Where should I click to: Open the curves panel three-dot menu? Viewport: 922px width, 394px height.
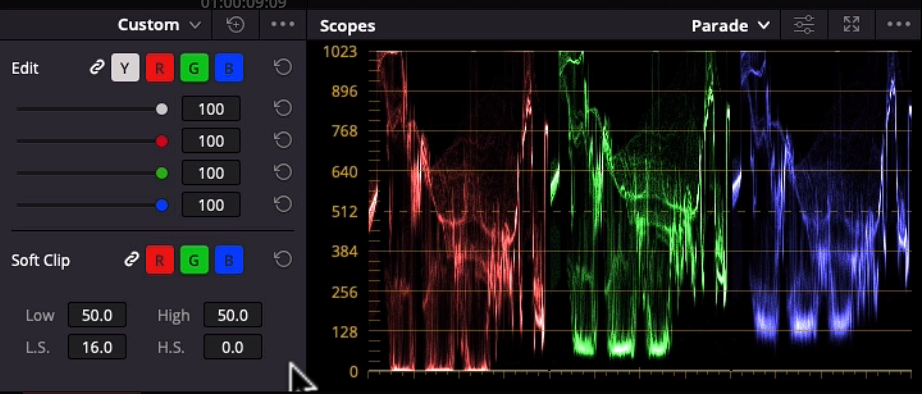point(282,25)
